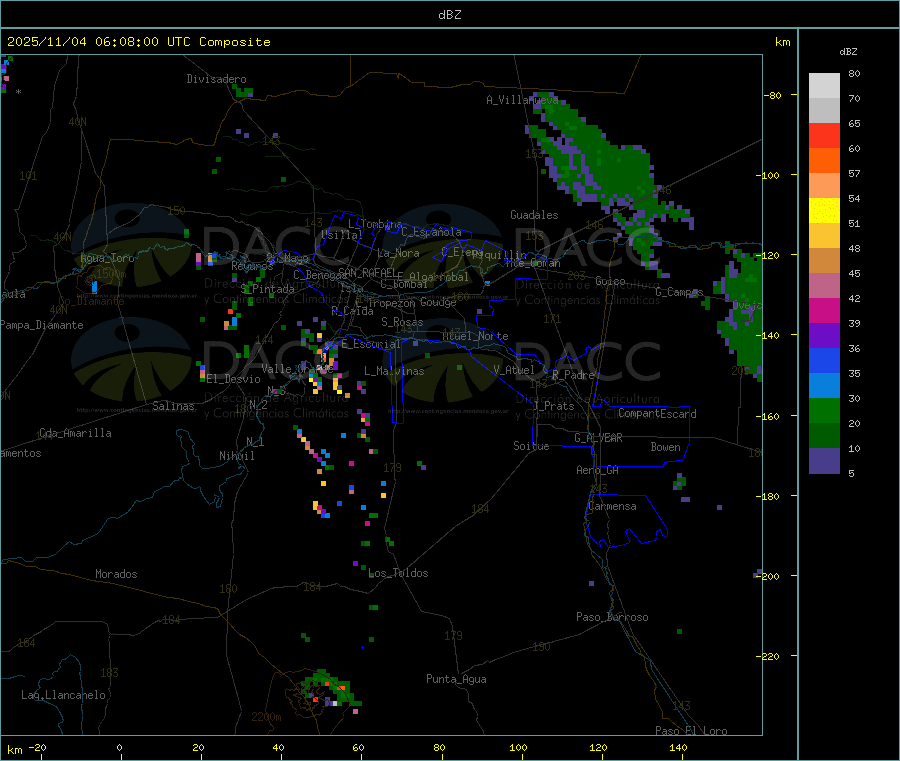900x761 pixels.
Task: Select the Carmensa place label
Action: pos(612,506)
